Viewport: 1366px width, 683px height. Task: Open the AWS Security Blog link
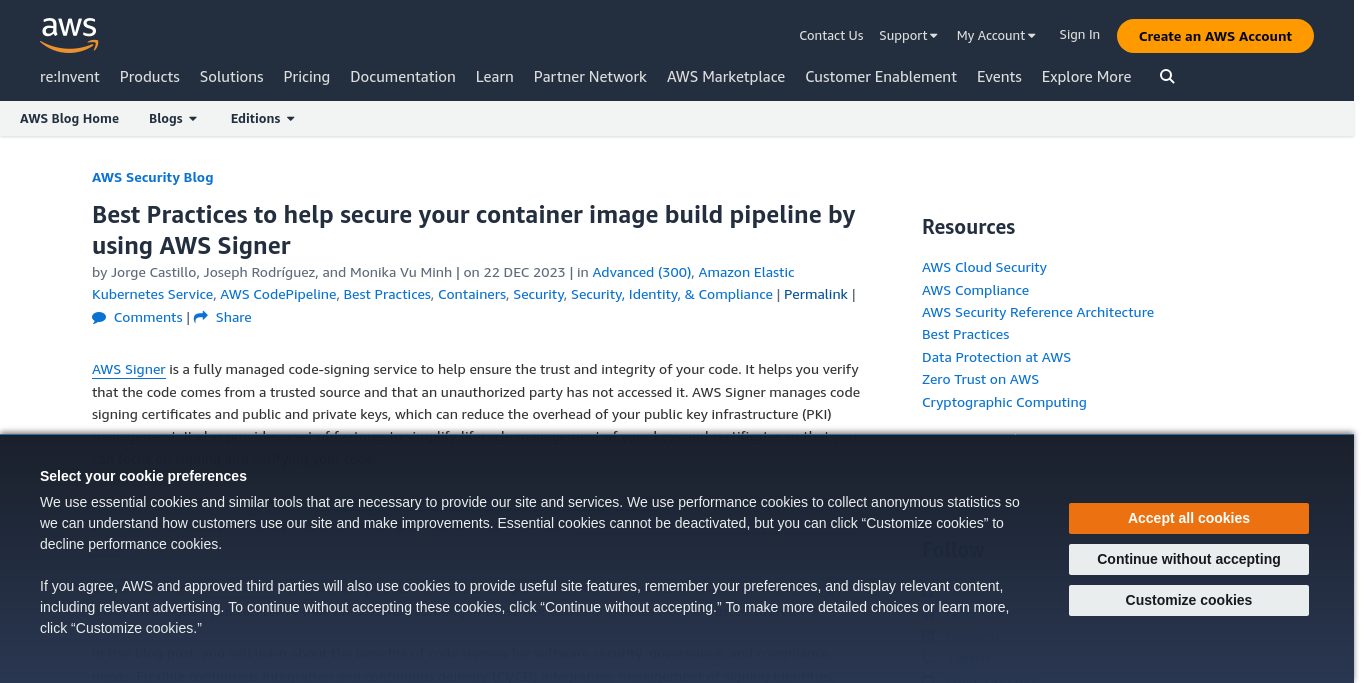152,177
